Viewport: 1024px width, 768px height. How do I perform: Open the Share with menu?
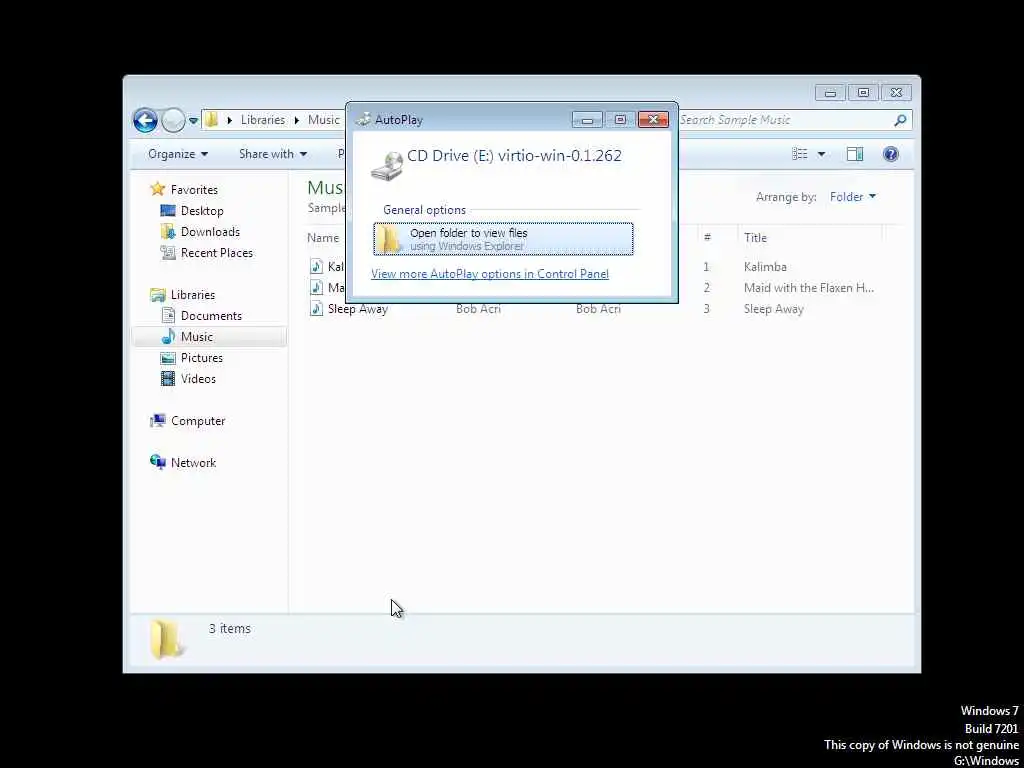click(x=273, y=154)
